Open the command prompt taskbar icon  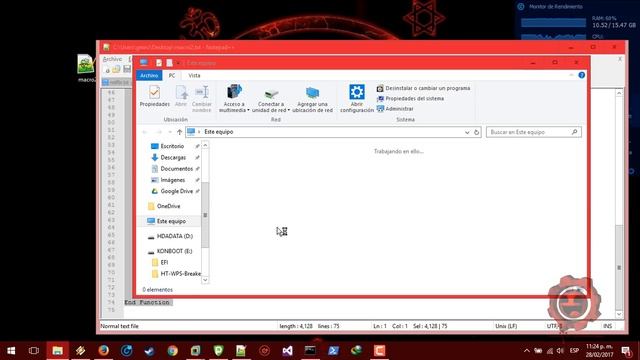310,351
